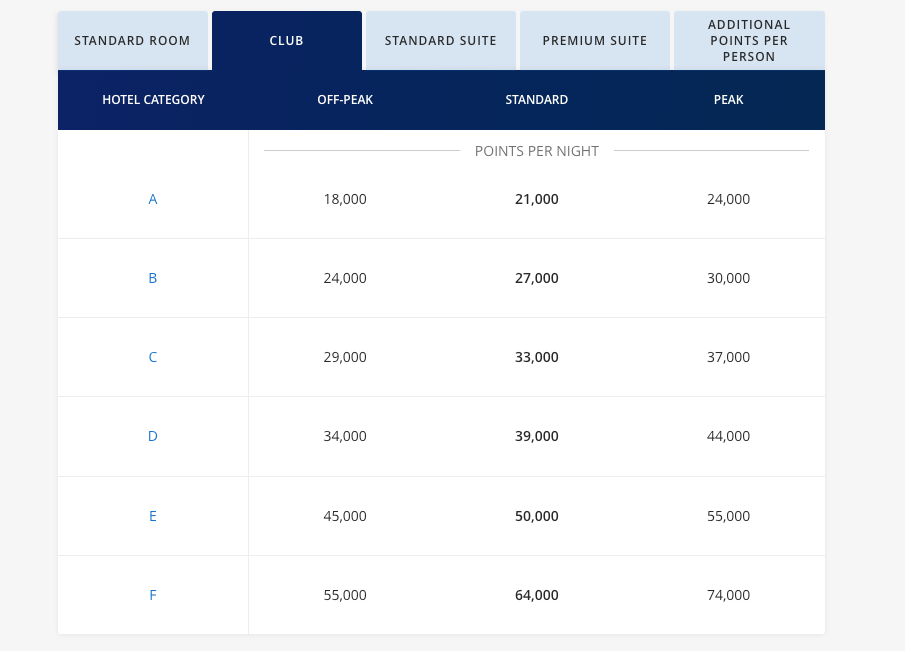Click the Hotel Category column header
905x651 pixels.
click(x=153, y=100)
